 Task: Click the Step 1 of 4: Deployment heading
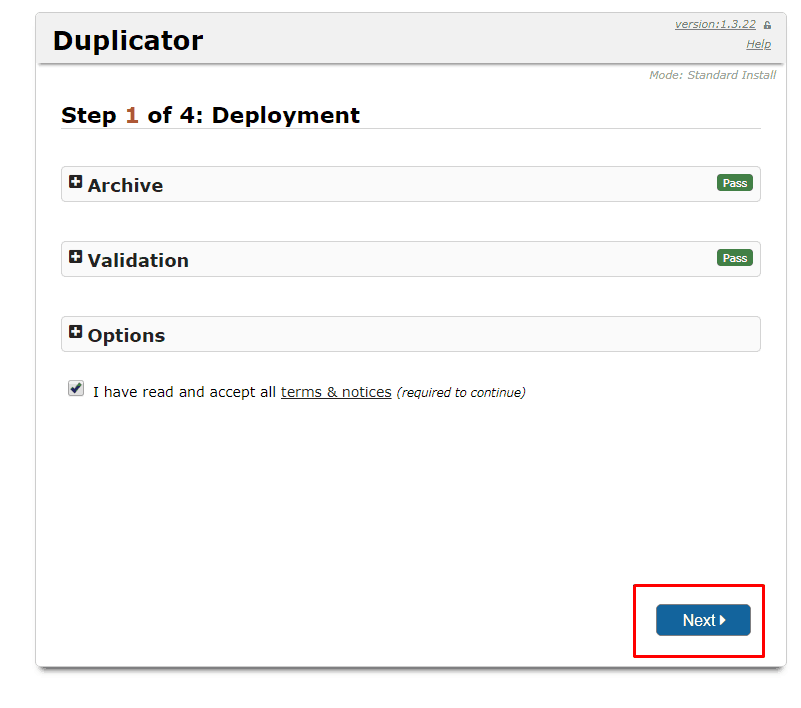(210, 115)
